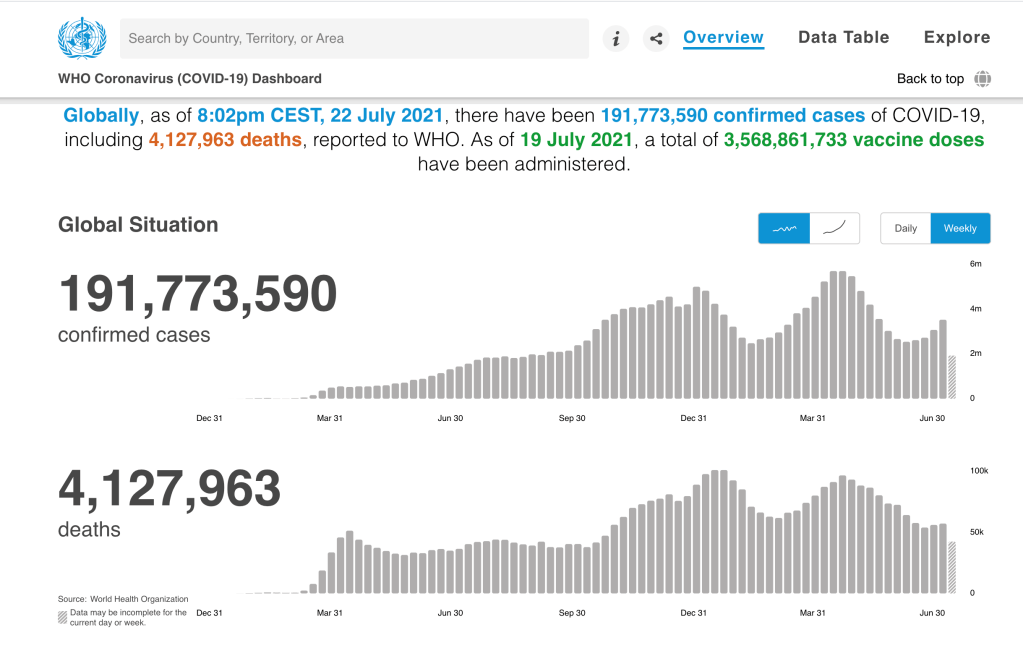Viewport: 1023px width, 669px height.
Task: Select the wavy-line chart view icon
Action: pos(784,228)
